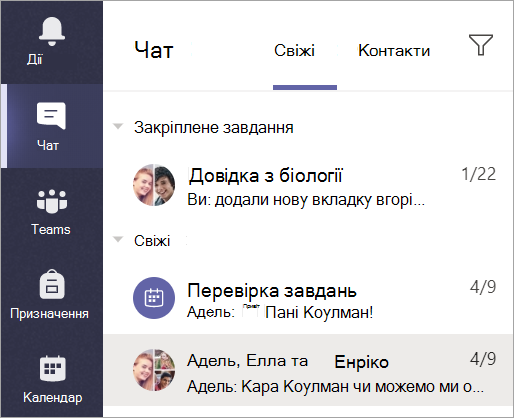Collapse the Свіжі chat list section
Image resolution: width=514 pixels, height=418 pixels.
118,239
